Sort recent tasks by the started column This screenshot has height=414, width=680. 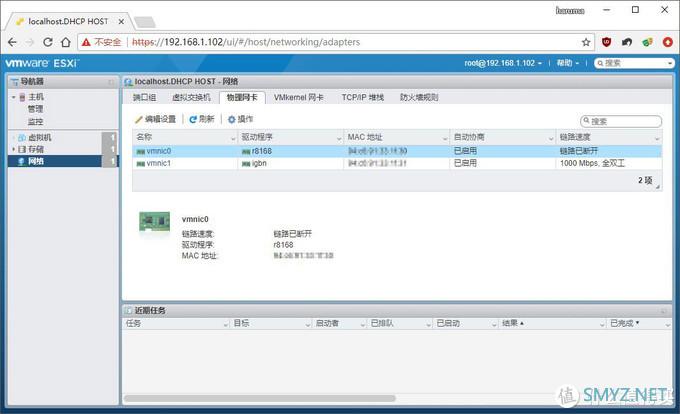[448, 323]
